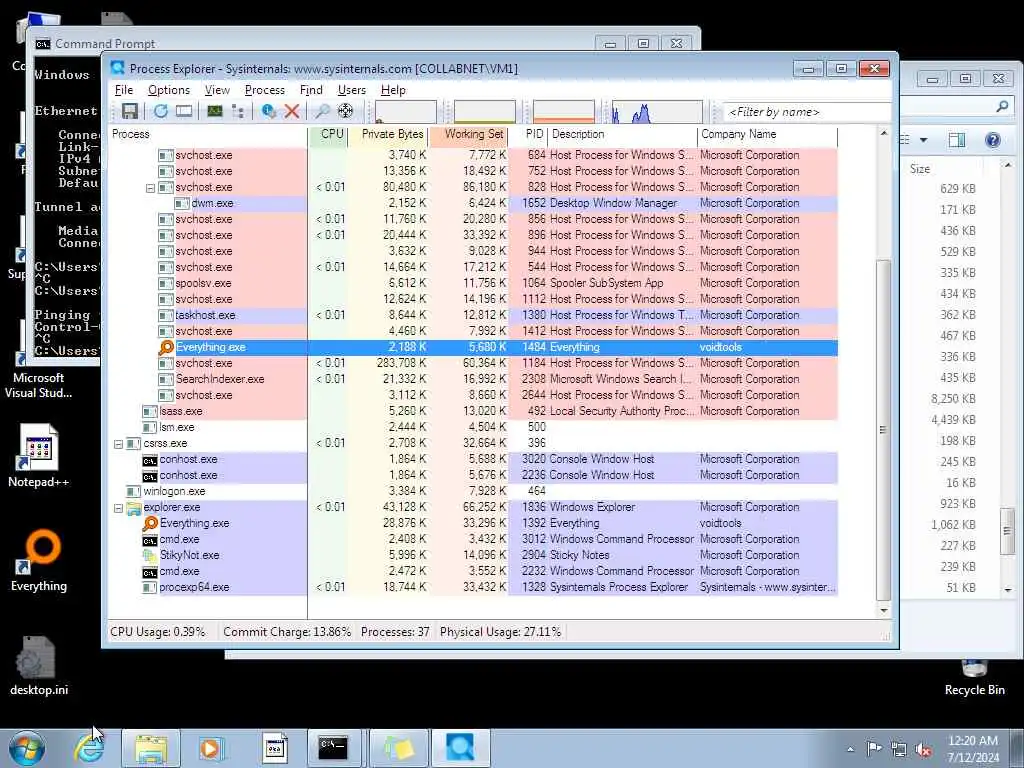The image size is (1024, 768).
Task: Open the Help menu
Action: coord(393,90)
